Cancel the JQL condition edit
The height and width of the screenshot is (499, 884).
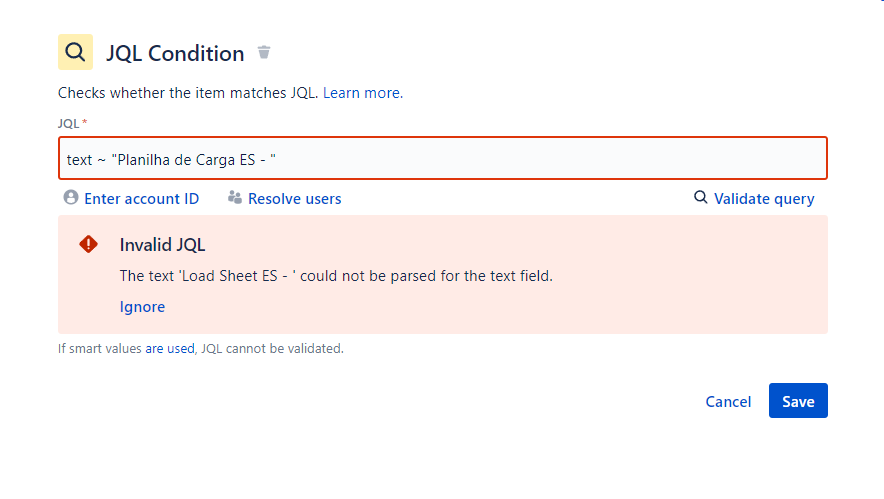click(x=728, y=401)
